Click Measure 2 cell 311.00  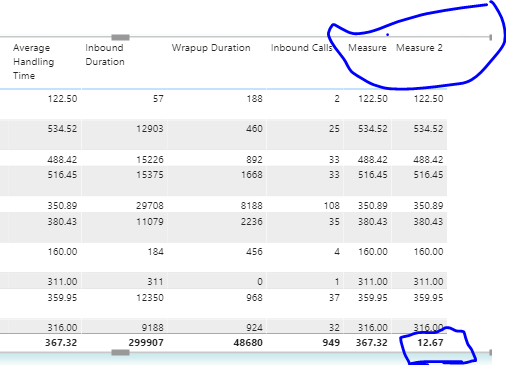(x=428, y=282)
